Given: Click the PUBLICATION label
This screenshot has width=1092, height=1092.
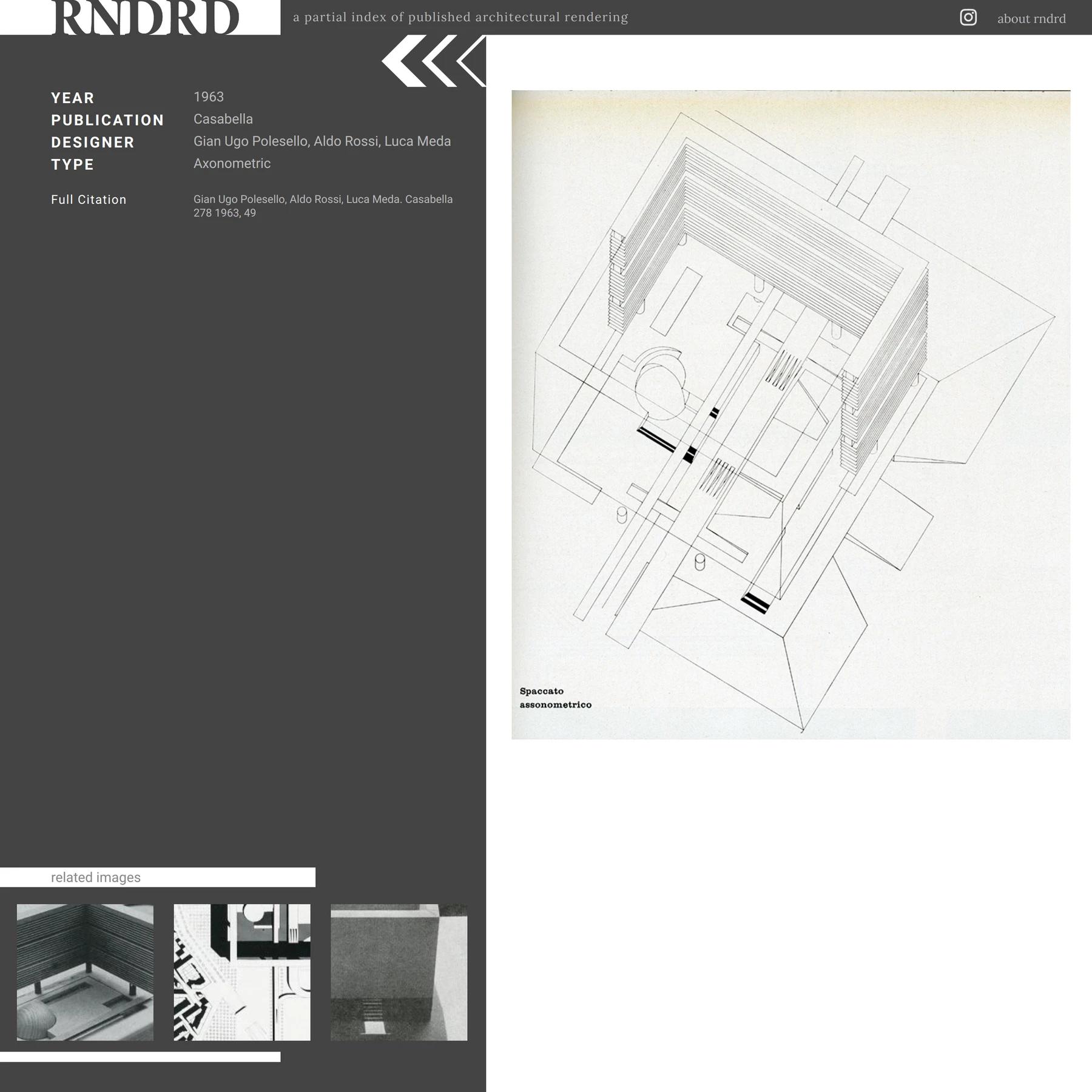Looking at the screenshot, I should tap(107, 120).
